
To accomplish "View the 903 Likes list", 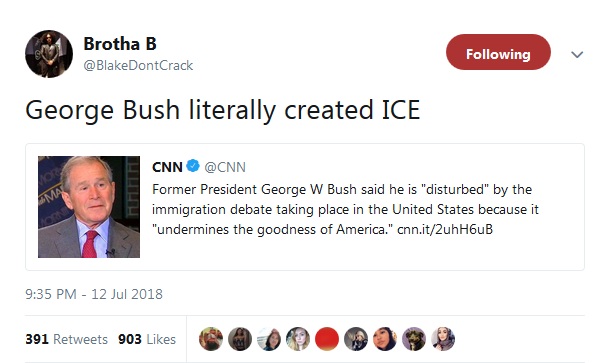I will [x=147, y=339].
